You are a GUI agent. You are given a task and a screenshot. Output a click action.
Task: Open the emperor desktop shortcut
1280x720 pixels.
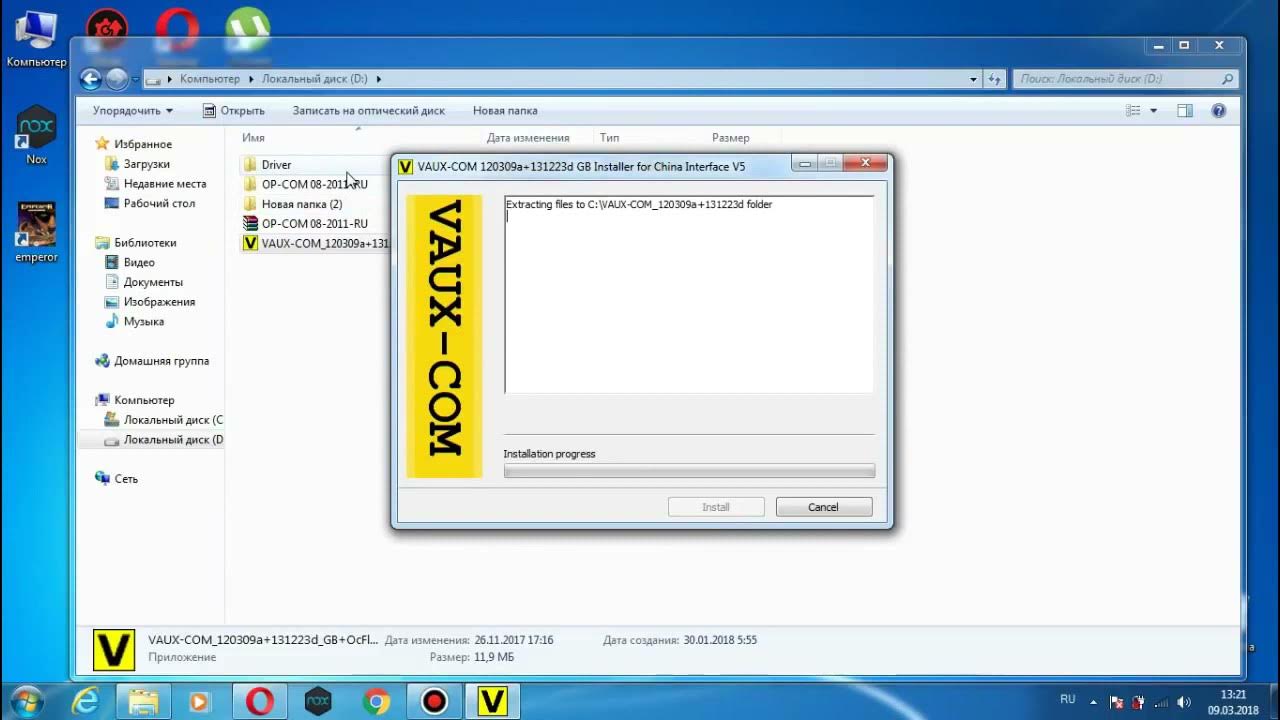[37, 232]
